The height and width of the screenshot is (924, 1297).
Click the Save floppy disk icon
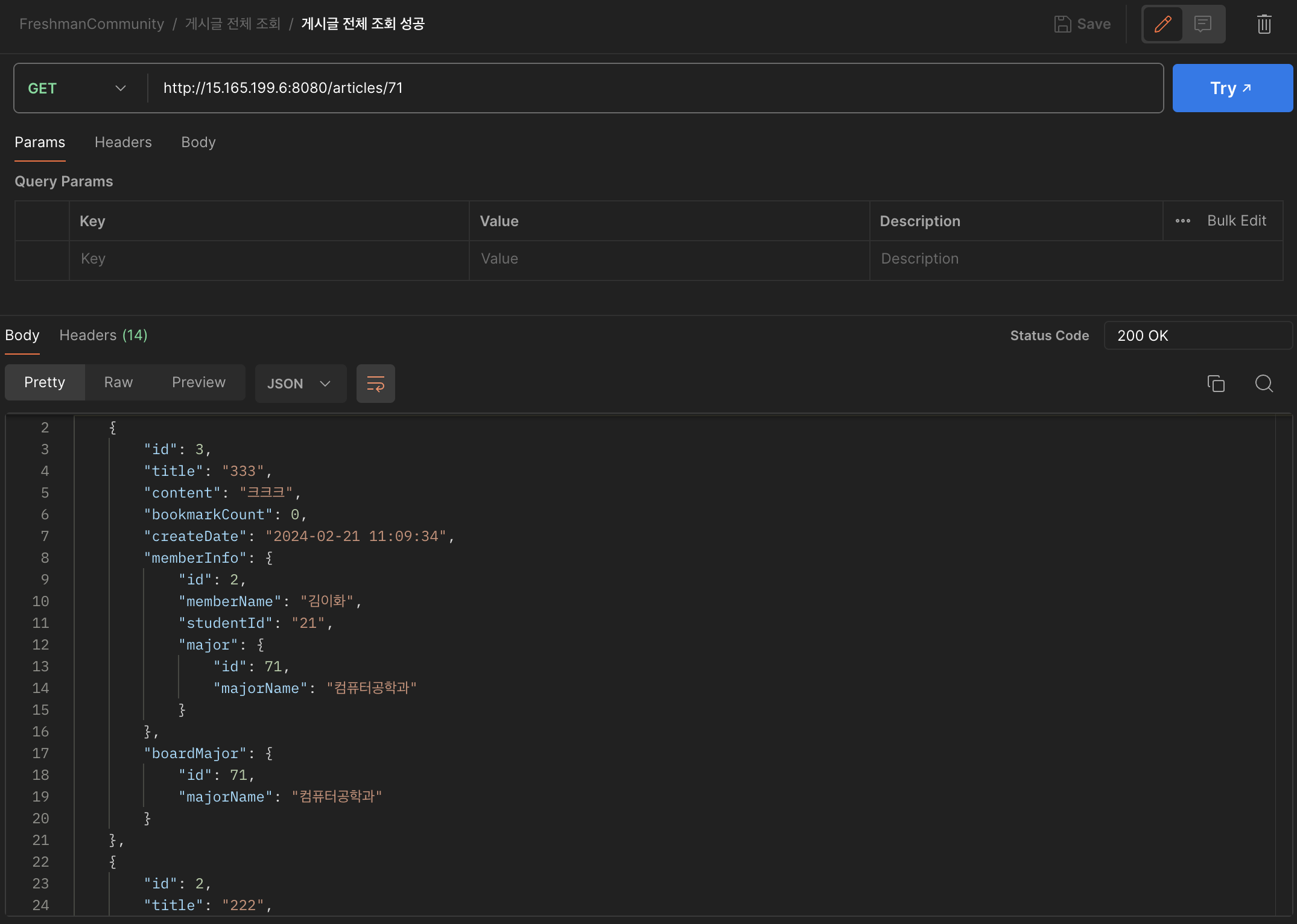click(1062, 24)
